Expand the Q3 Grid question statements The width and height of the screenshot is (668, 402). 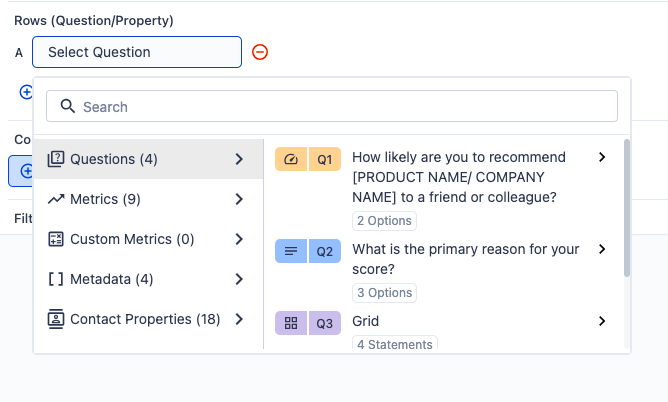[602, 321]
